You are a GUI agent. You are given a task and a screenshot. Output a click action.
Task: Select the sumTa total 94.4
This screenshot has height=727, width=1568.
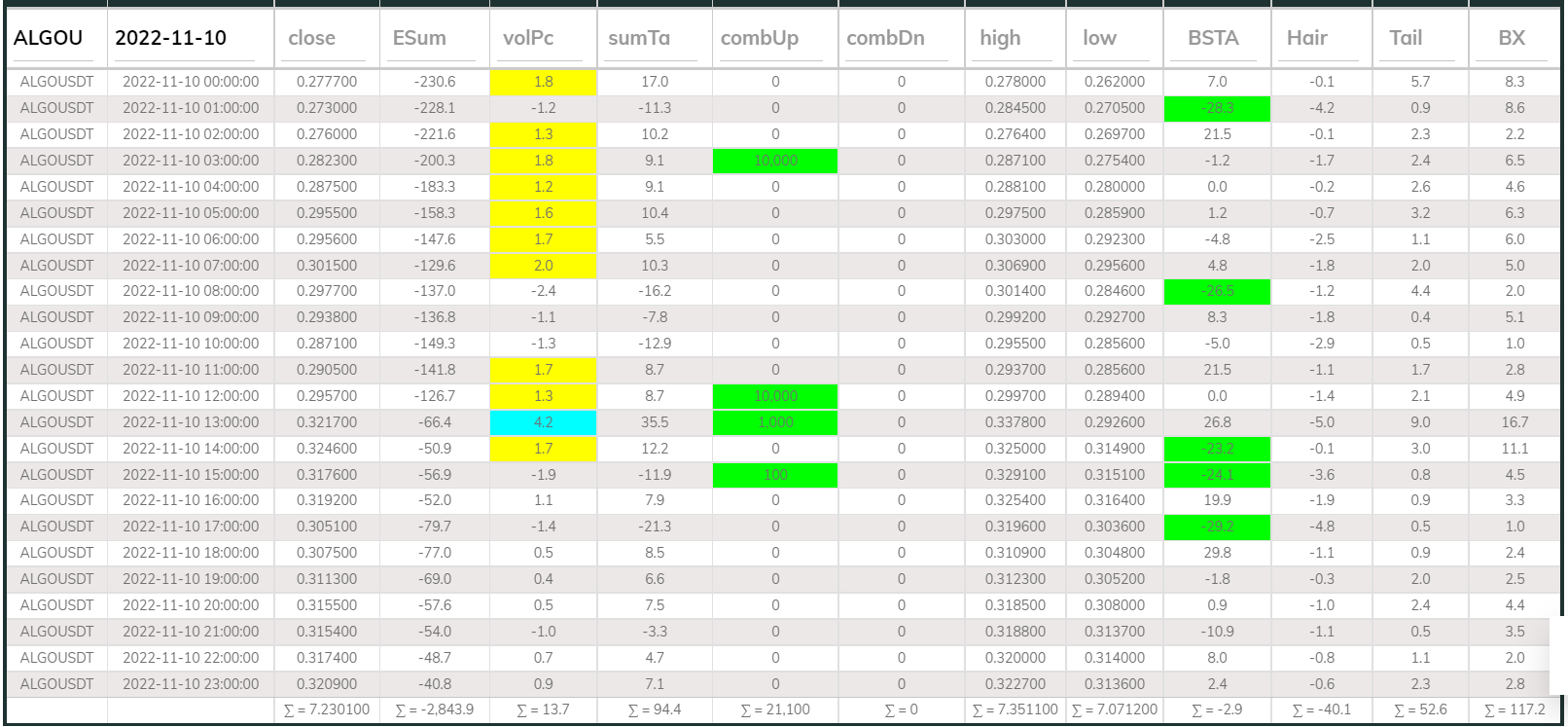tap(655, 709)
